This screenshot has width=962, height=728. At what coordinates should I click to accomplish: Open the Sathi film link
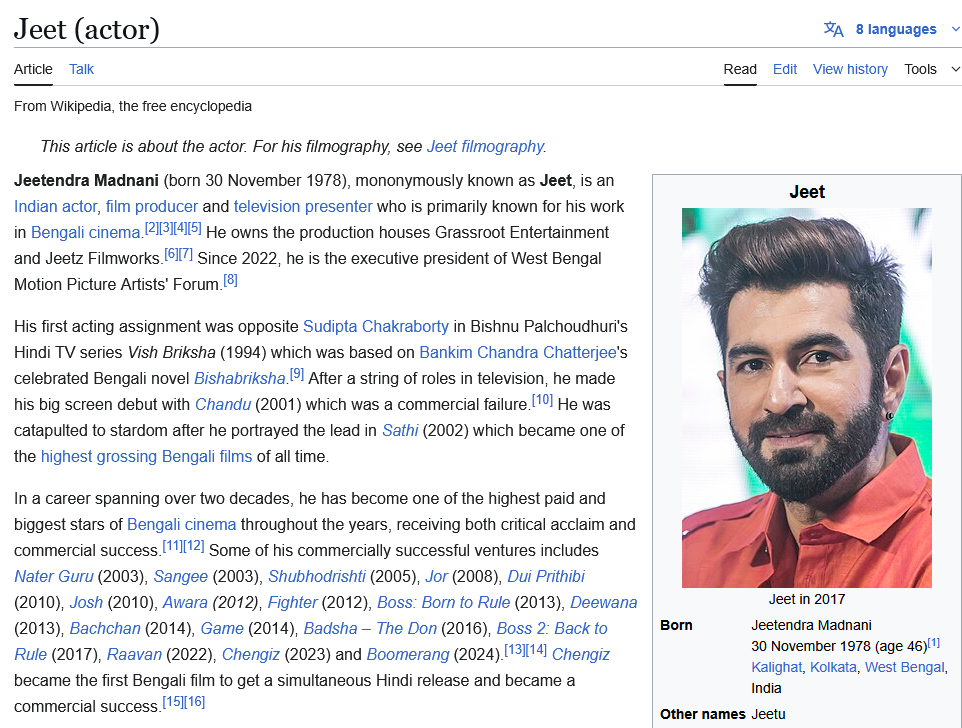click(400, 431)
